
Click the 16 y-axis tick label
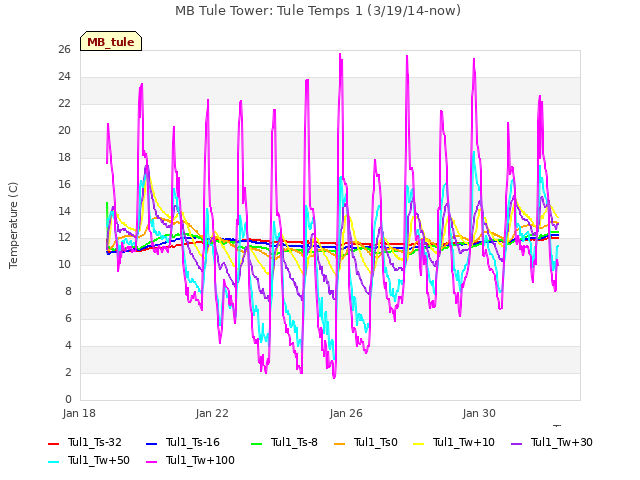[x=64, y=184]
